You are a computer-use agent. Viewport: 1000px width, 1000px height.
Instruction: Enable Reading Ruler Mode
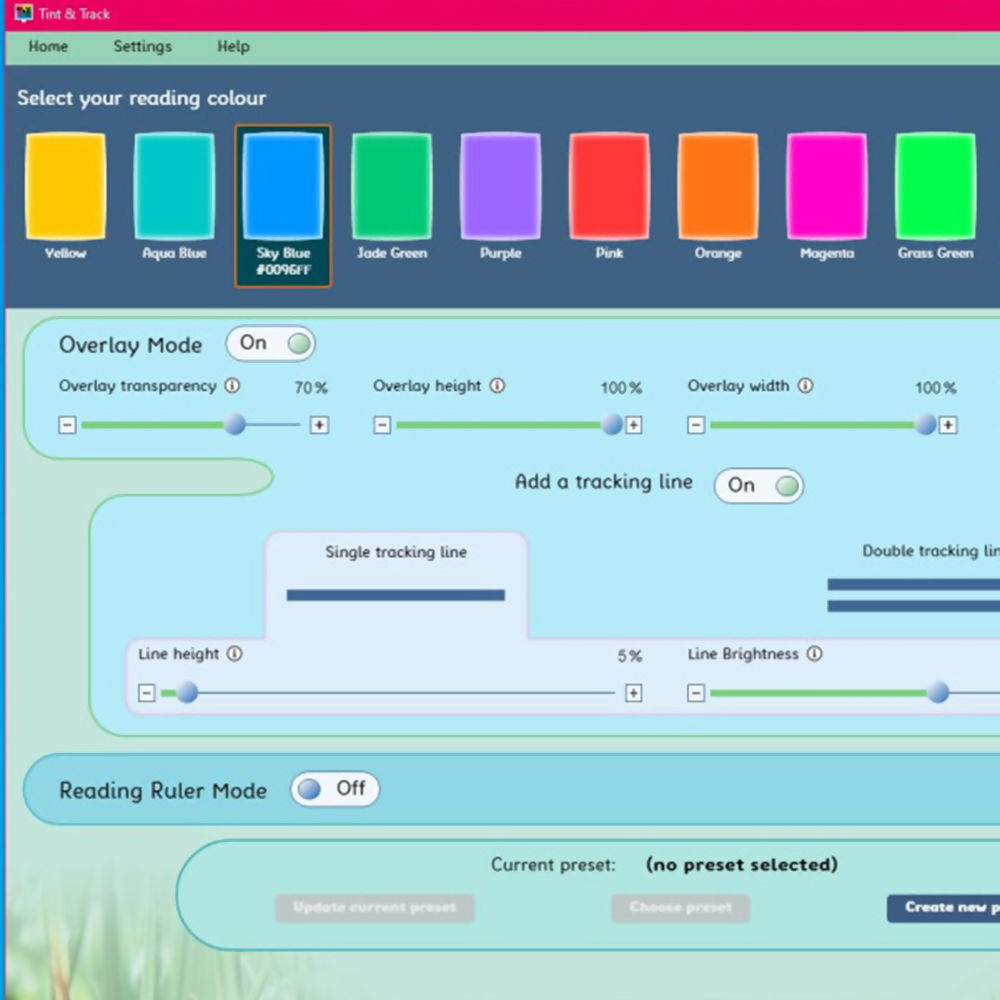tap(335, 789)
